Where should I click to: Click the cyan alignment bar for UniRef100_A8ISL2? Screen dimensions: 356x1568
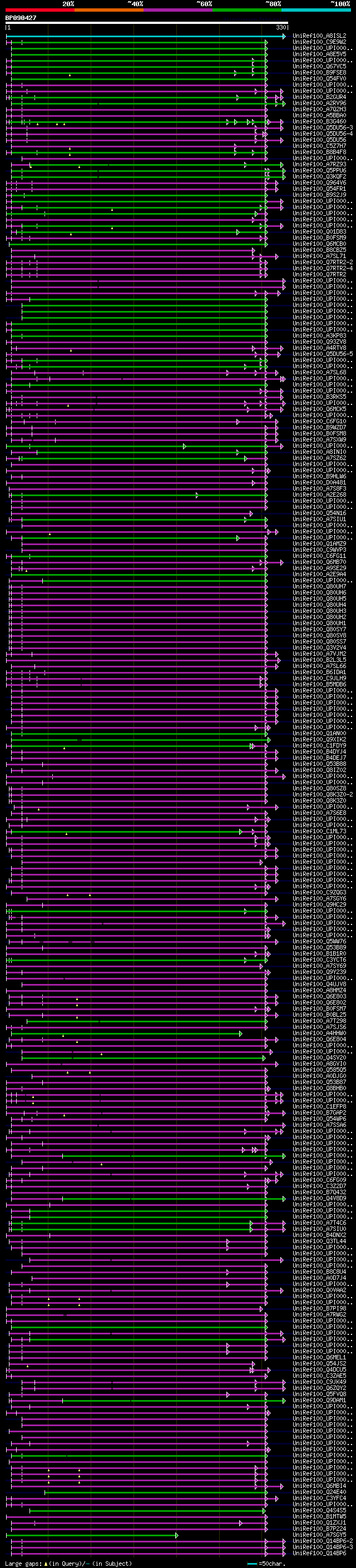click(146, 37)
